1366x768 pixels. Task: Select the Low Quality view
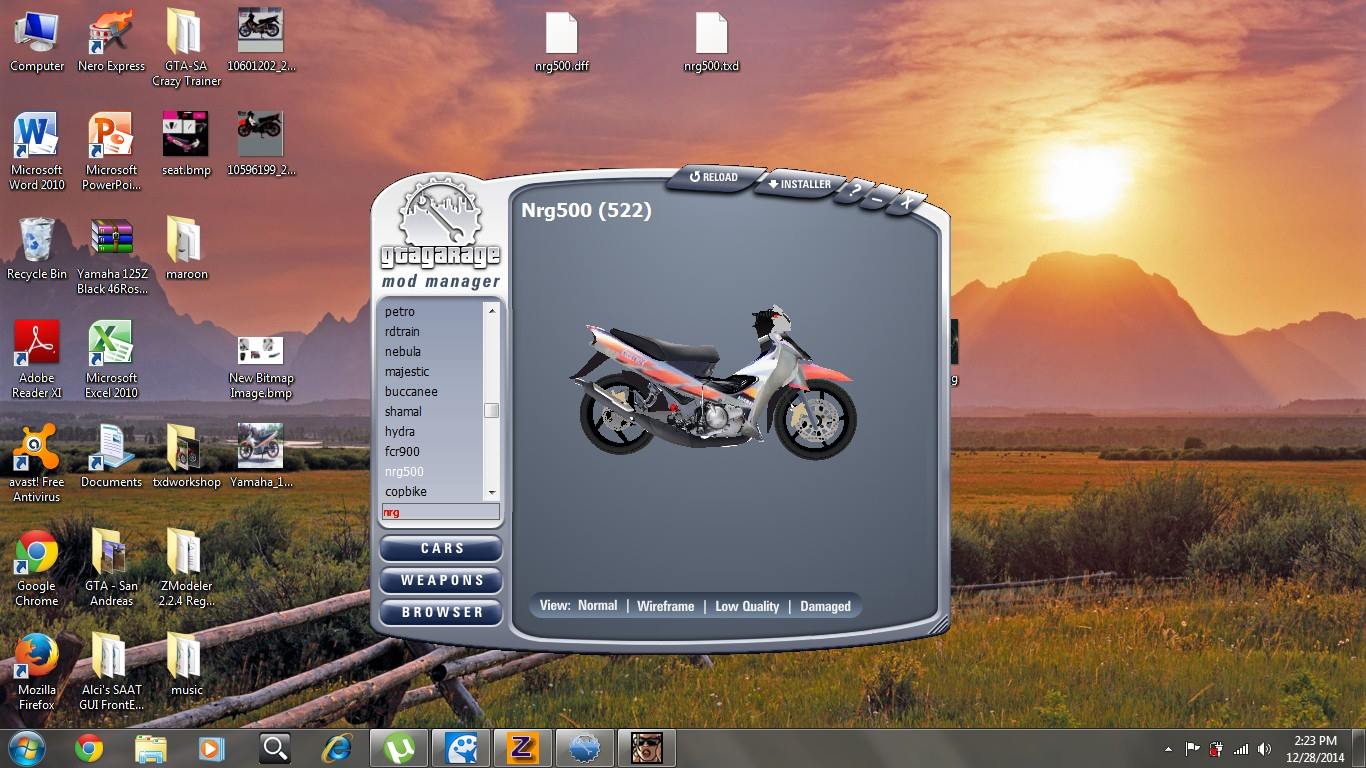747,606
